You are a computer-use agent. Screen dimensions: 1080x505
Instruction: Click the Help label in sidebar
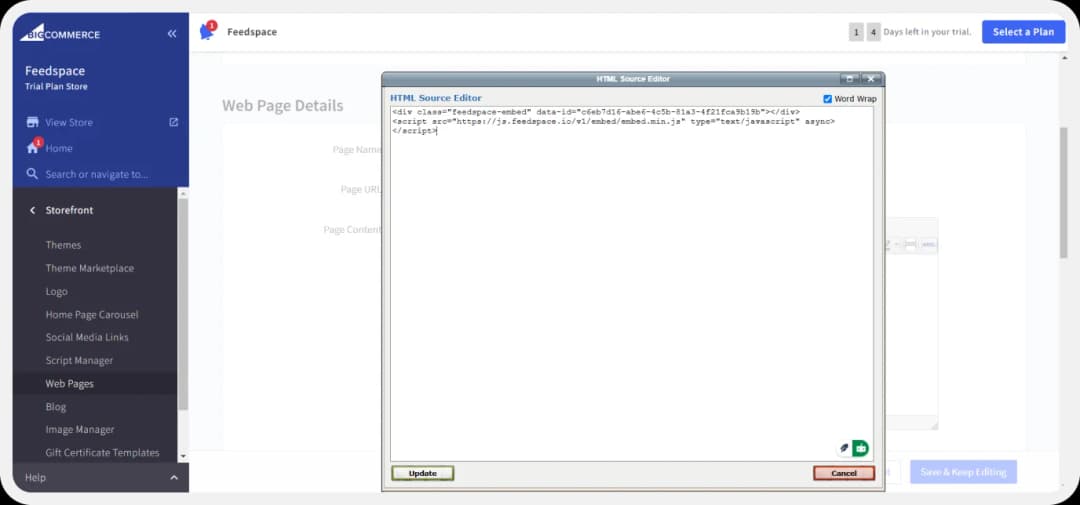click(34, 477)
